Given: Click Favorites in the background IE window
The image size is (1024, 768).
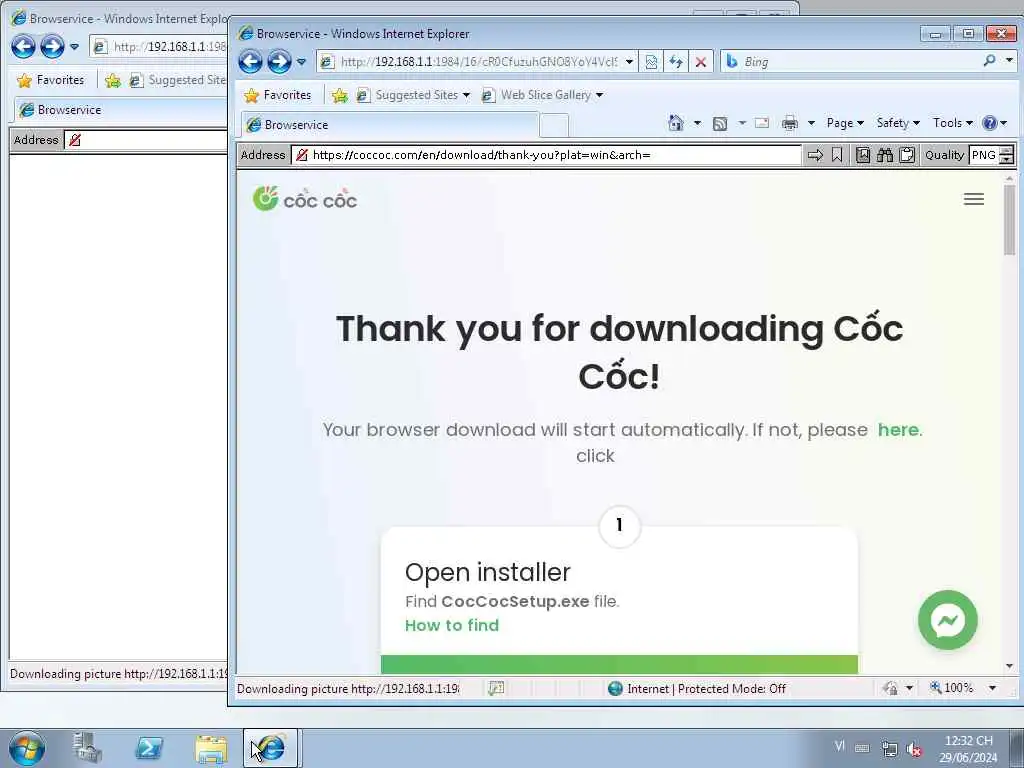Looking at the screenshot, I should point(51,80).
